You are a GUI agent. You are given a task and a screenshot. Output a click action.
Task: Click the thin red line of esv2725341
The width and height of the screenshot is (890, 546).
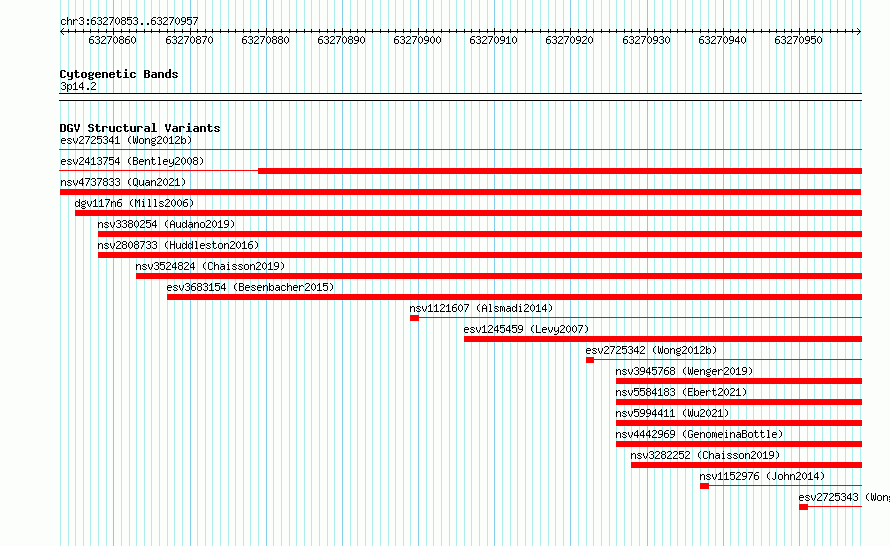point(461,150)
